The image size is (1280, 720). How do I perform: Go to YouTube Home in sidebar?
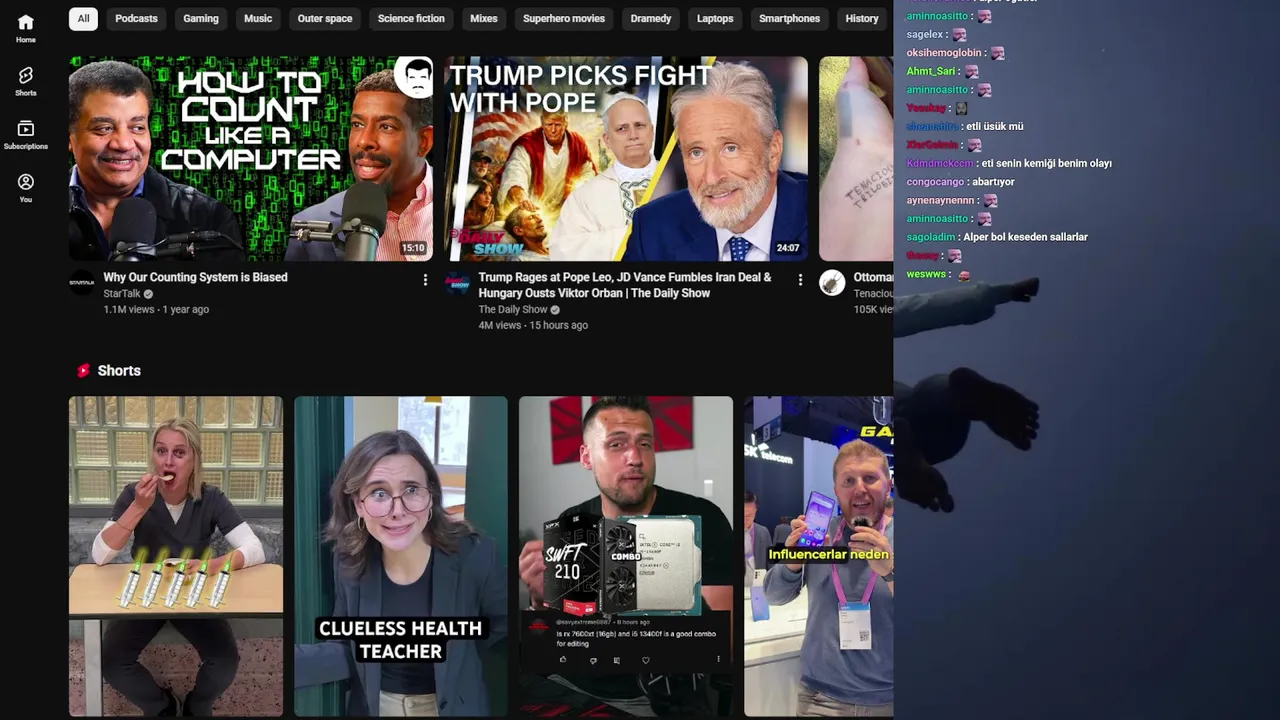pyautogui.click(x=26, y=28)
